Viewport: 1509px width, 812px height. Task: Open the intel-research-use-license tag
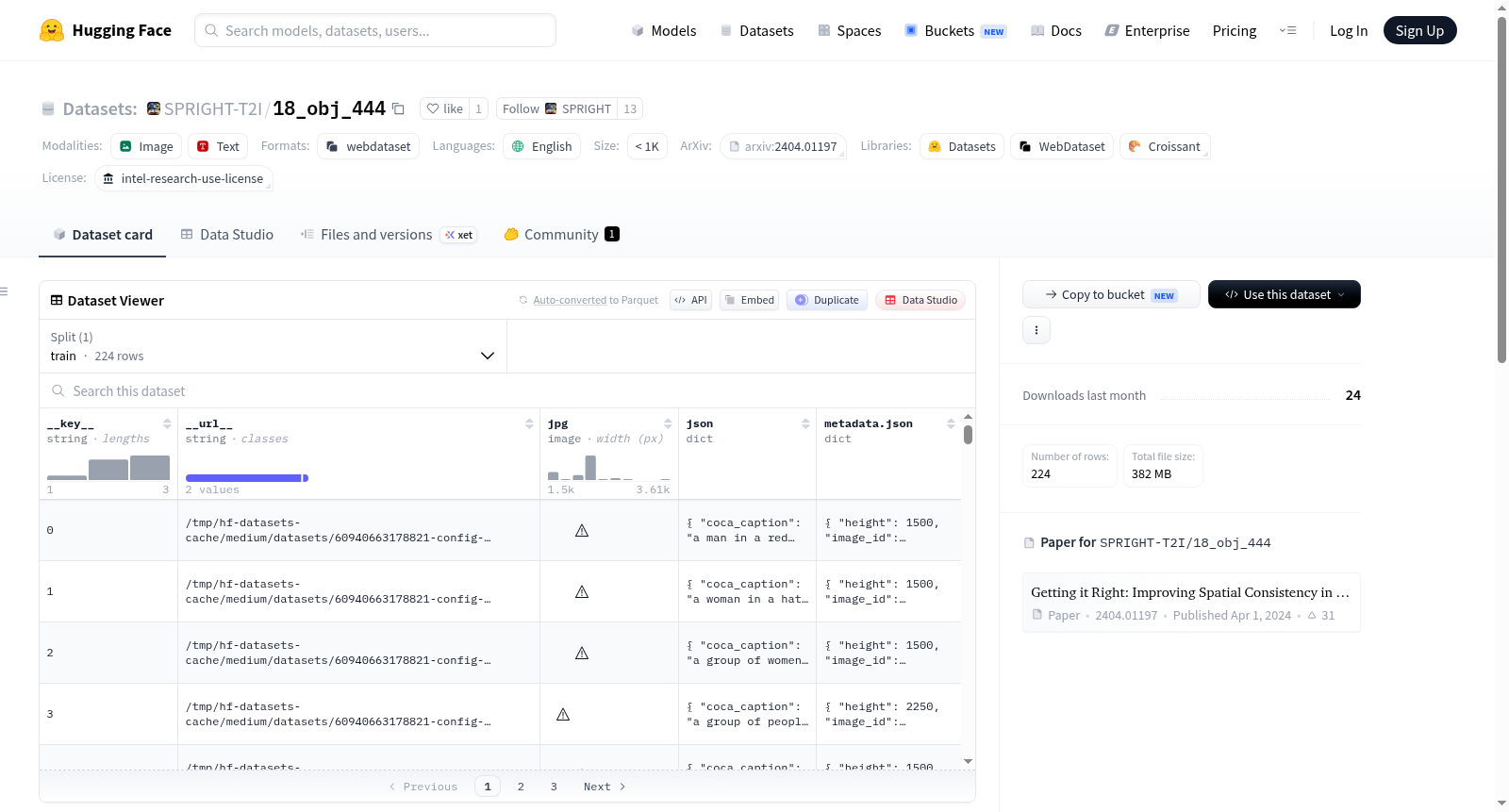pyautogui.click(x=184, y=178)
